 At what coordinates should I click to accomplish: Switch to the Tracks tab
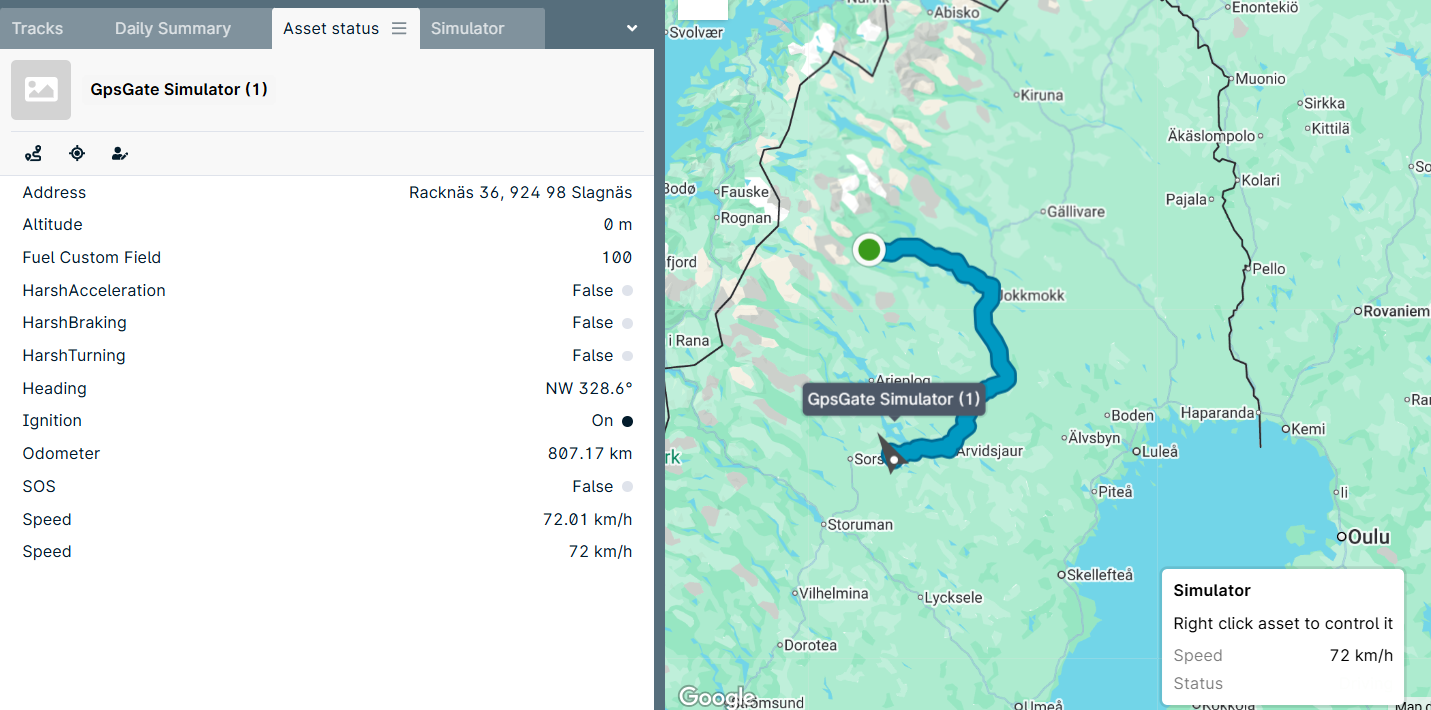pos(38,28)
